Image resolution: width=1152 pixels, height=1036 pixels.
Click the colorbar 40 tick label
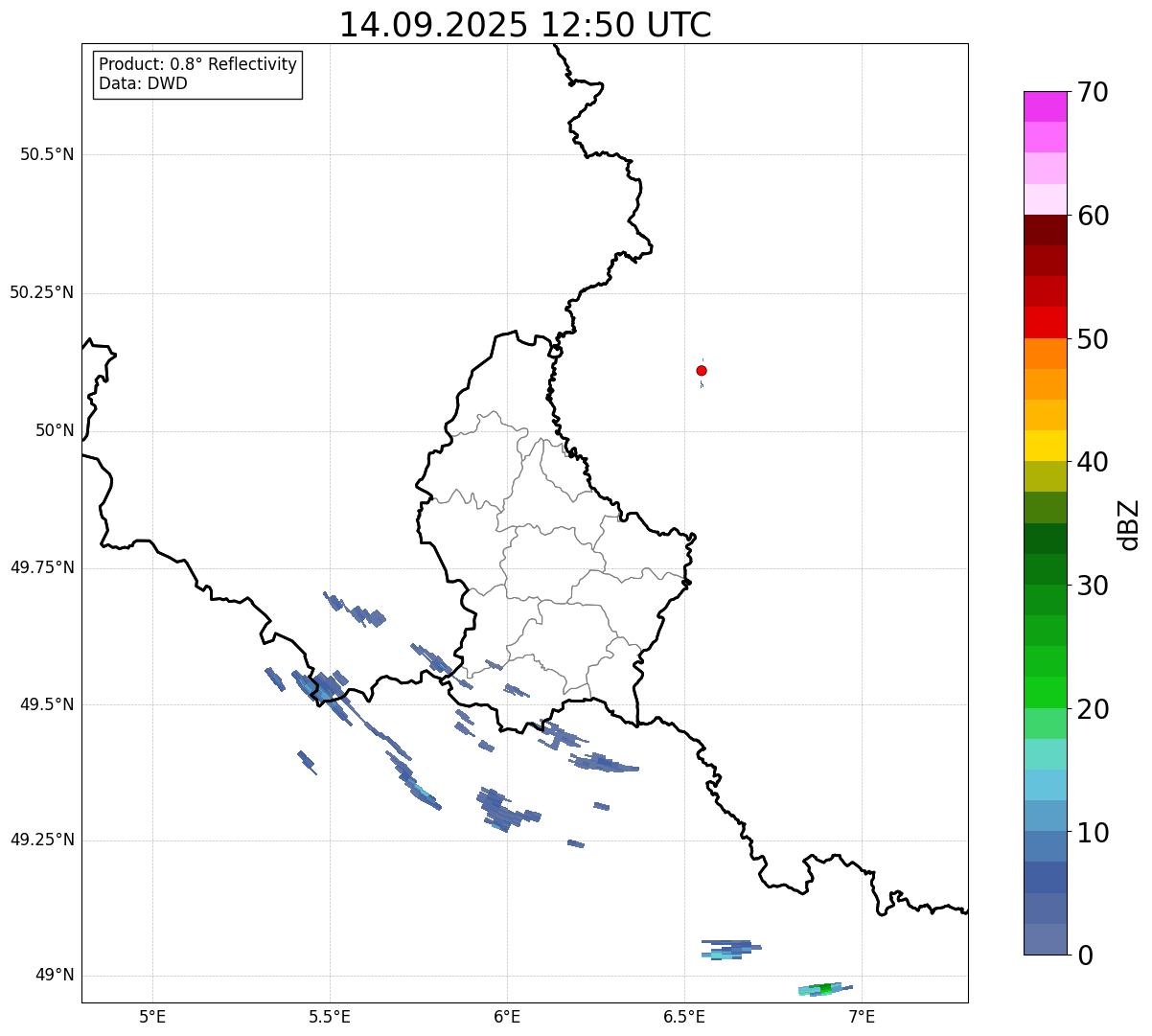tap(1093, 463)
